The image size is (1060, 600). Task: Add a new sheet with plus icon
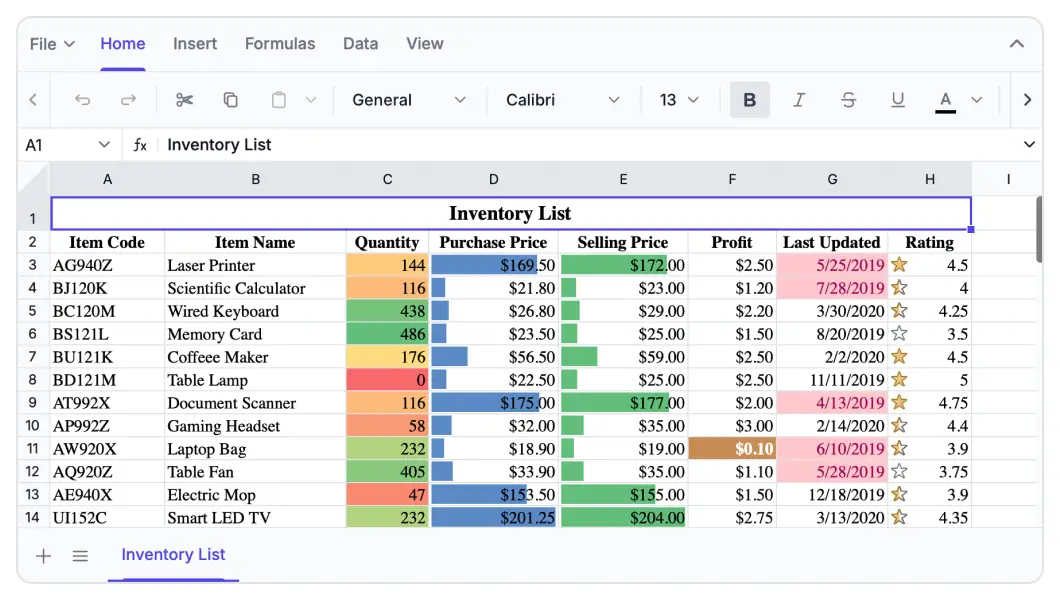(x=44, y=556)
